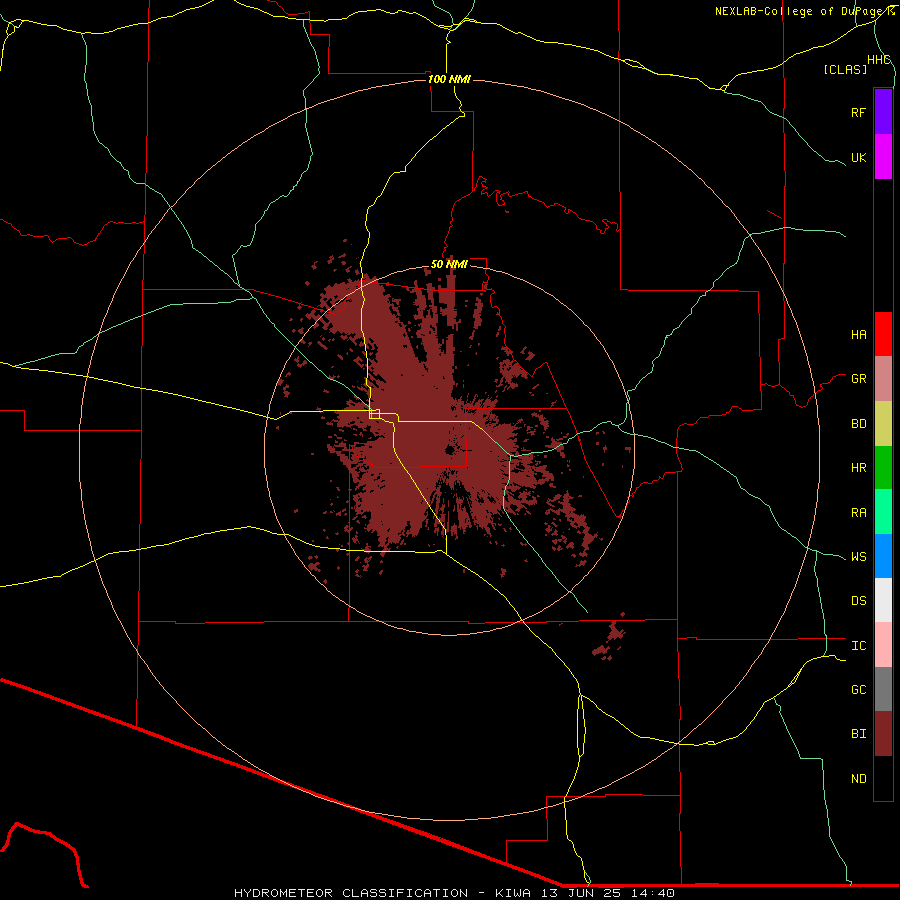Click the white DS legend color swatch

(x=883, y=600)
